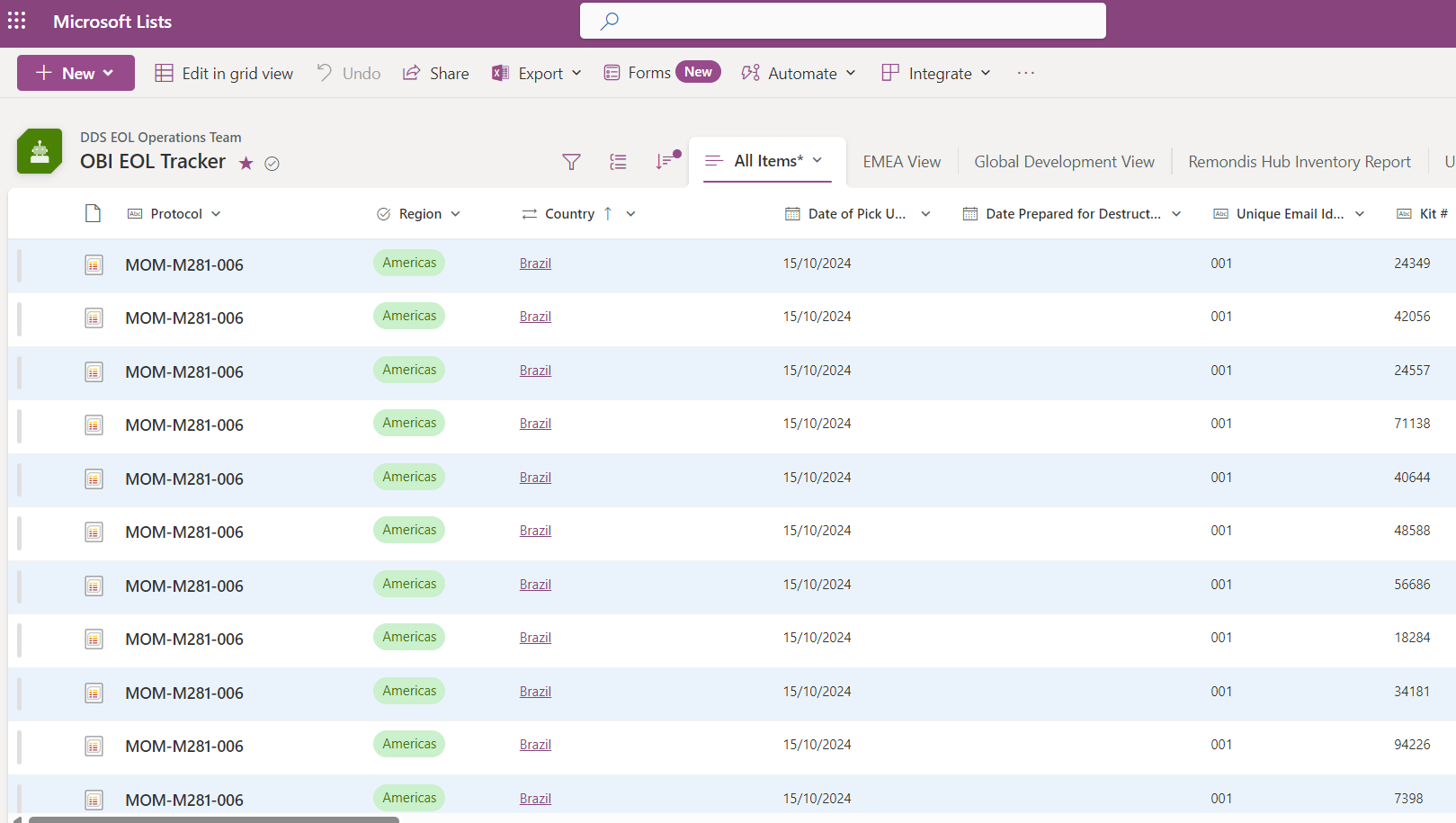Image resolution: width=1456 pixels, height=823 pixels.
Task: Click date 15/10/2024 in kit 18284 row
Action: coord(817,638)
